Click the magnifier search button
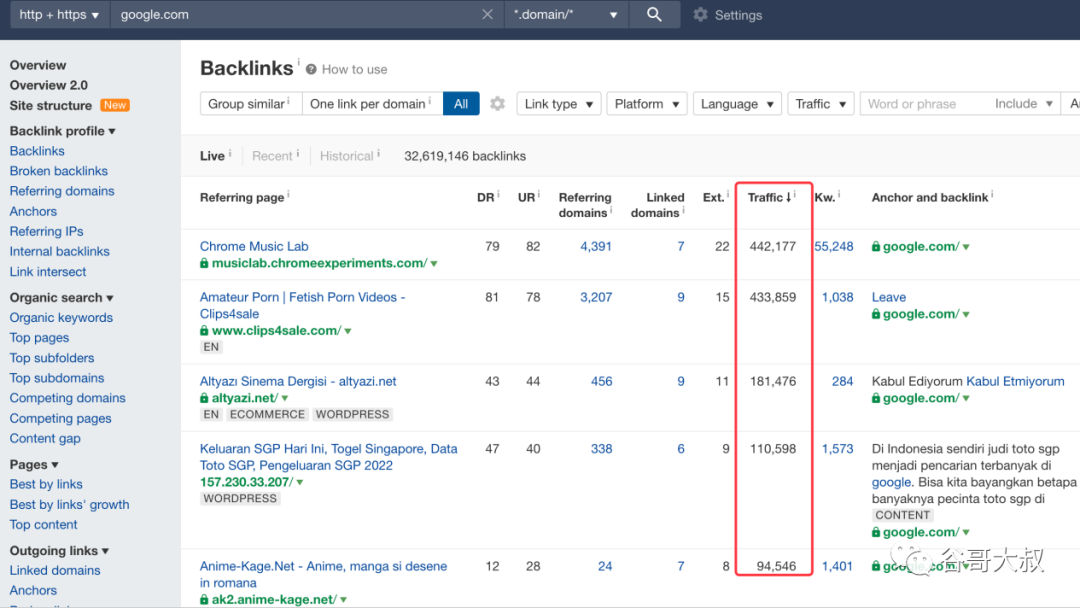 coord(654,14)
